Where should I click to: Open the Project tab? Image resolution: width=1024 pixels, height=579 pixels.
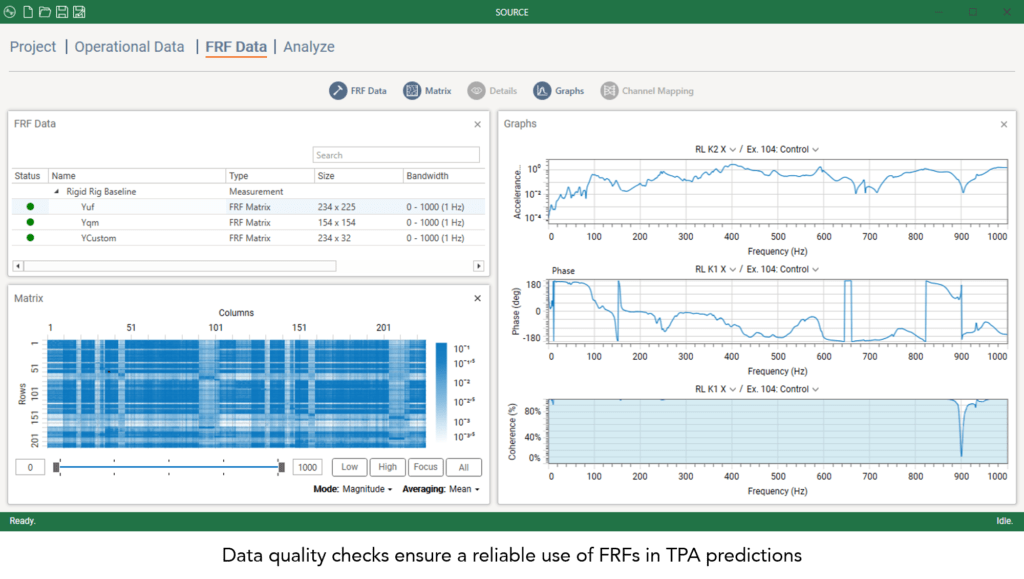click(x=33, y=47)
